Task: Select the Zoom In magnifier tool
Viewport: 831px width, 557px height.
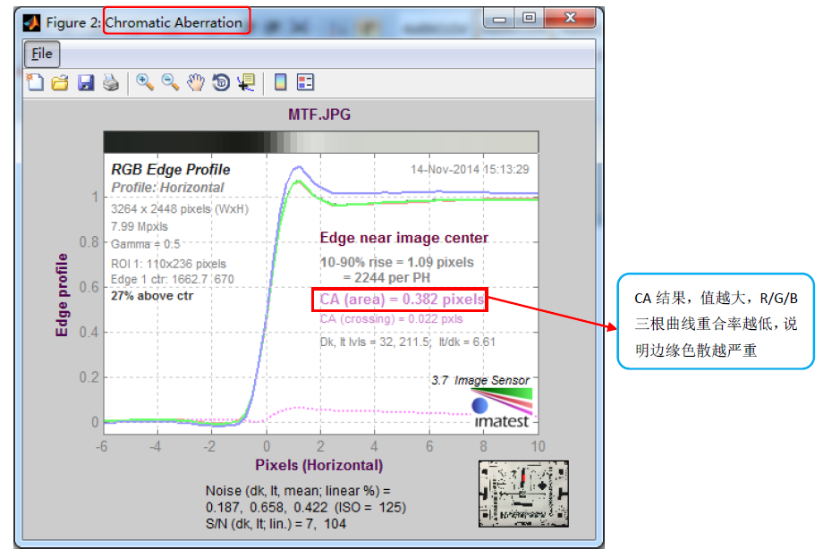Action: [x=145, y=83]
